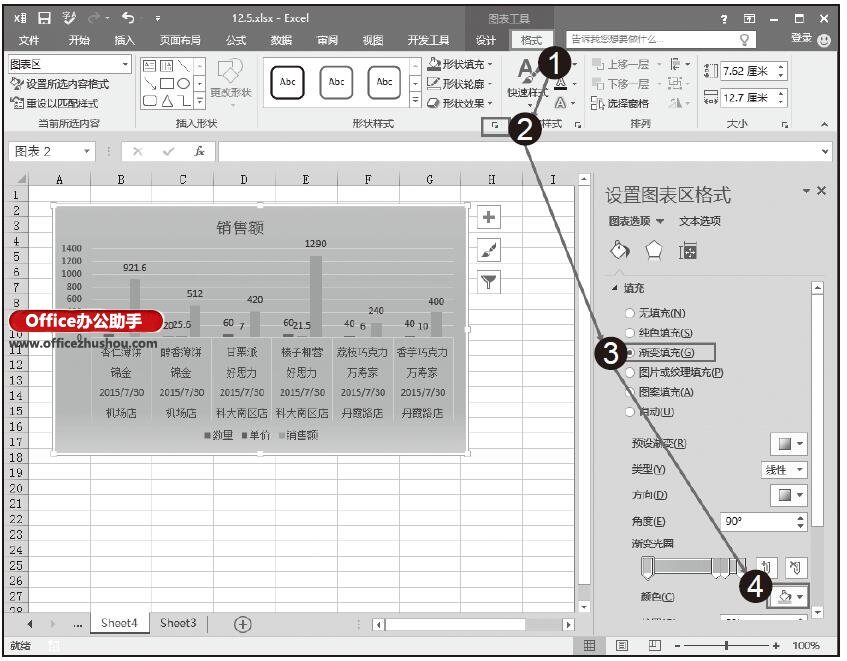This screenshot has width=847, height=661.
Task: Expand the formula bar
Action: 825,151
